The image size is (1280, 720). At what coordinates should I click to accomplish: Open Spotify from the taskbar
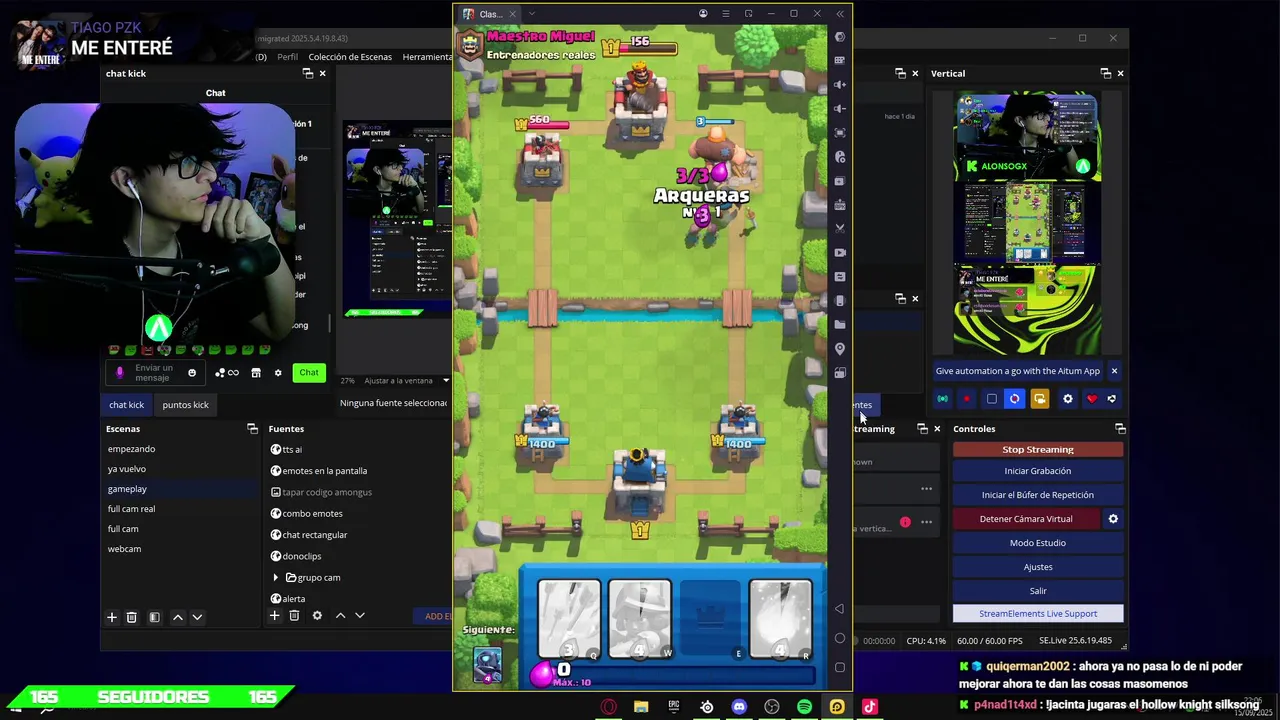(804, 707)
